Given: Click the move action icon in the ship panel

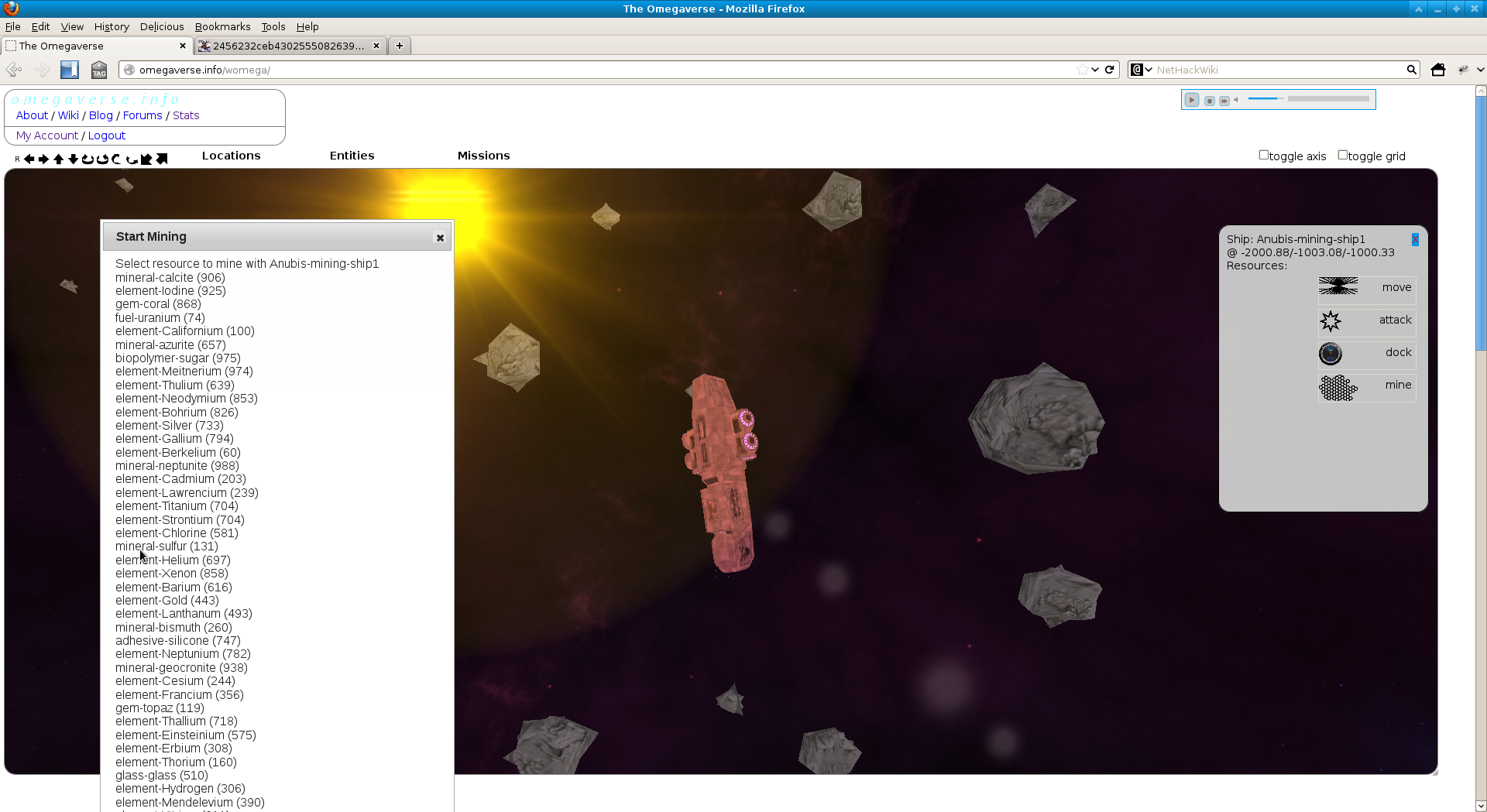Looking at the screenshot, I should 1339,286.
